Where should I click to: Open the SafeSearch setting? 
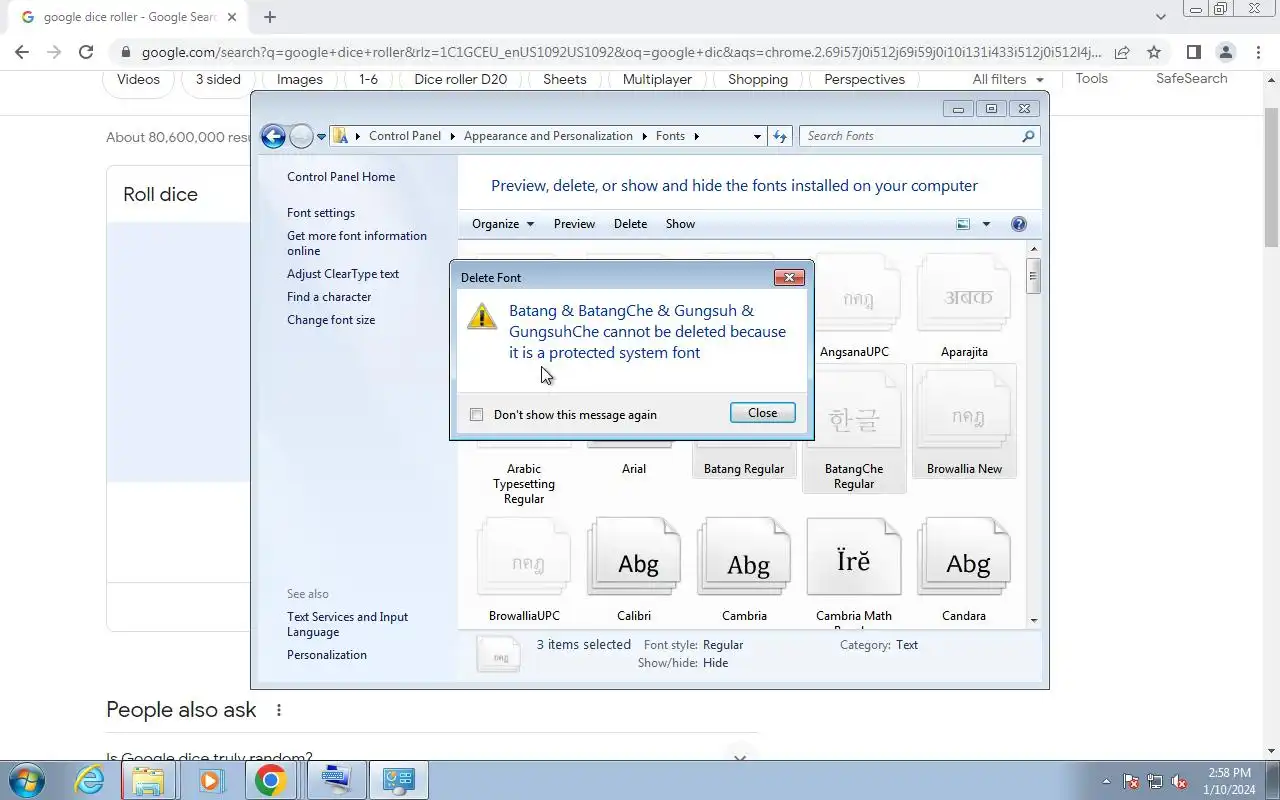[x=1191, y=78]
